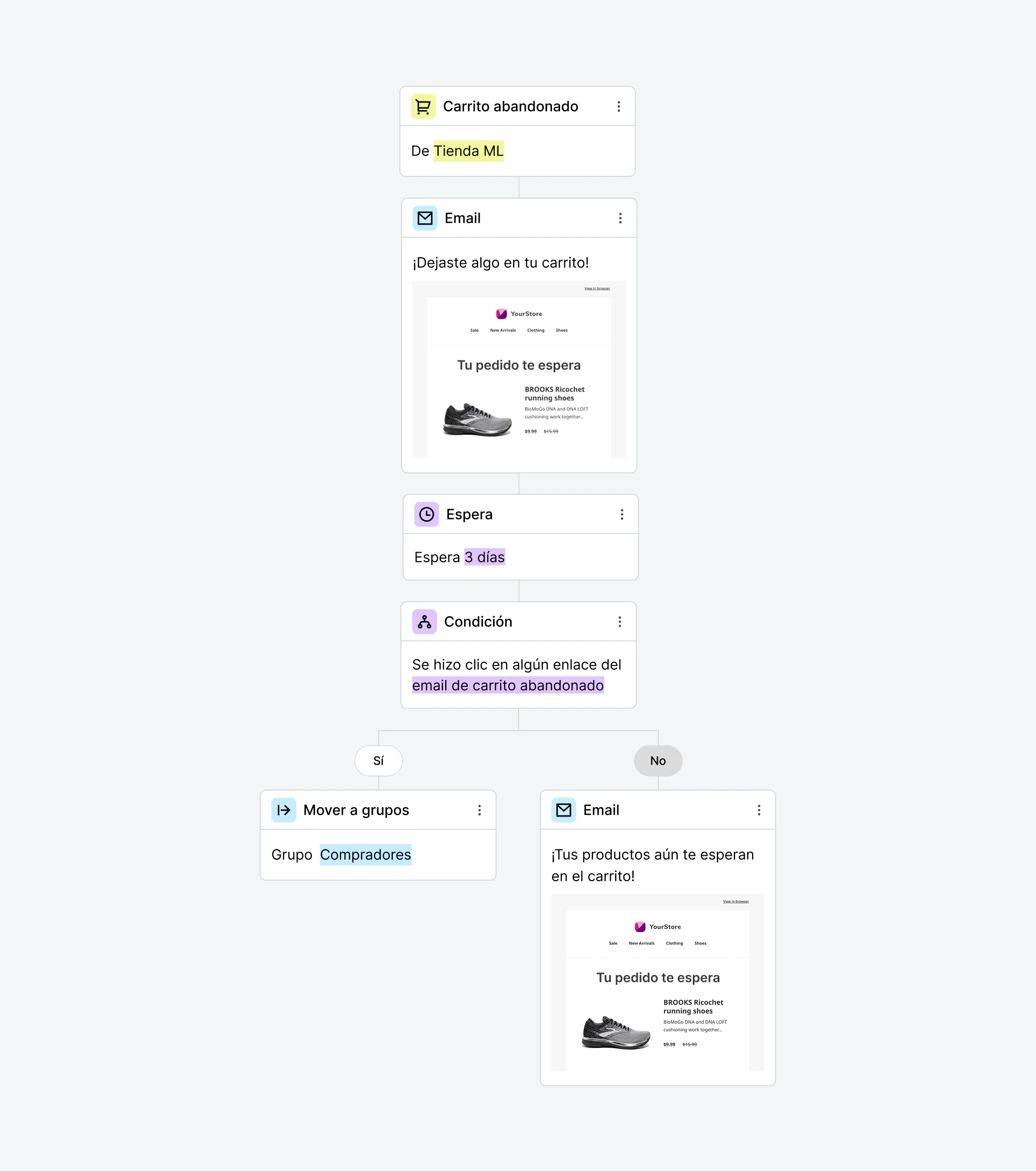
Task: Click the shopping cart icon on Carrito abandonado
Action: (x=423, y=106)
